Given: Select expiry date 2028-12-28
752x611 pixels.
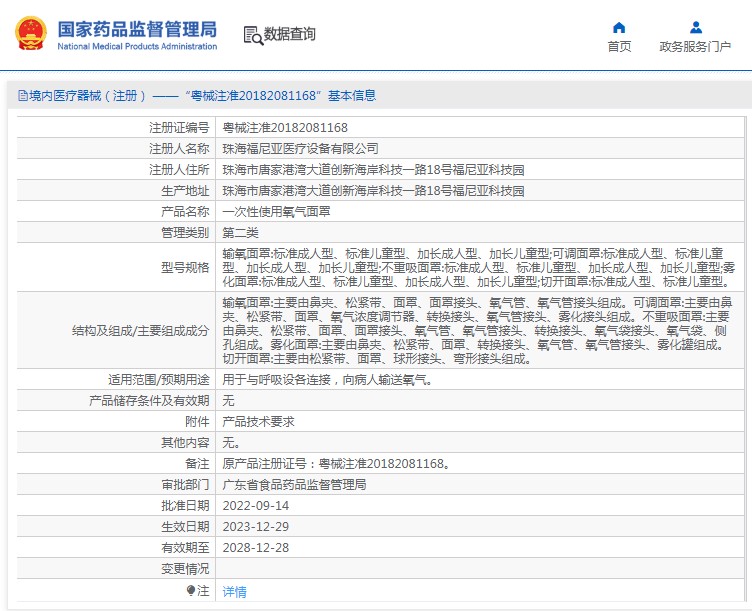Looking at the screenshot, I should click(x=256, y=548).
